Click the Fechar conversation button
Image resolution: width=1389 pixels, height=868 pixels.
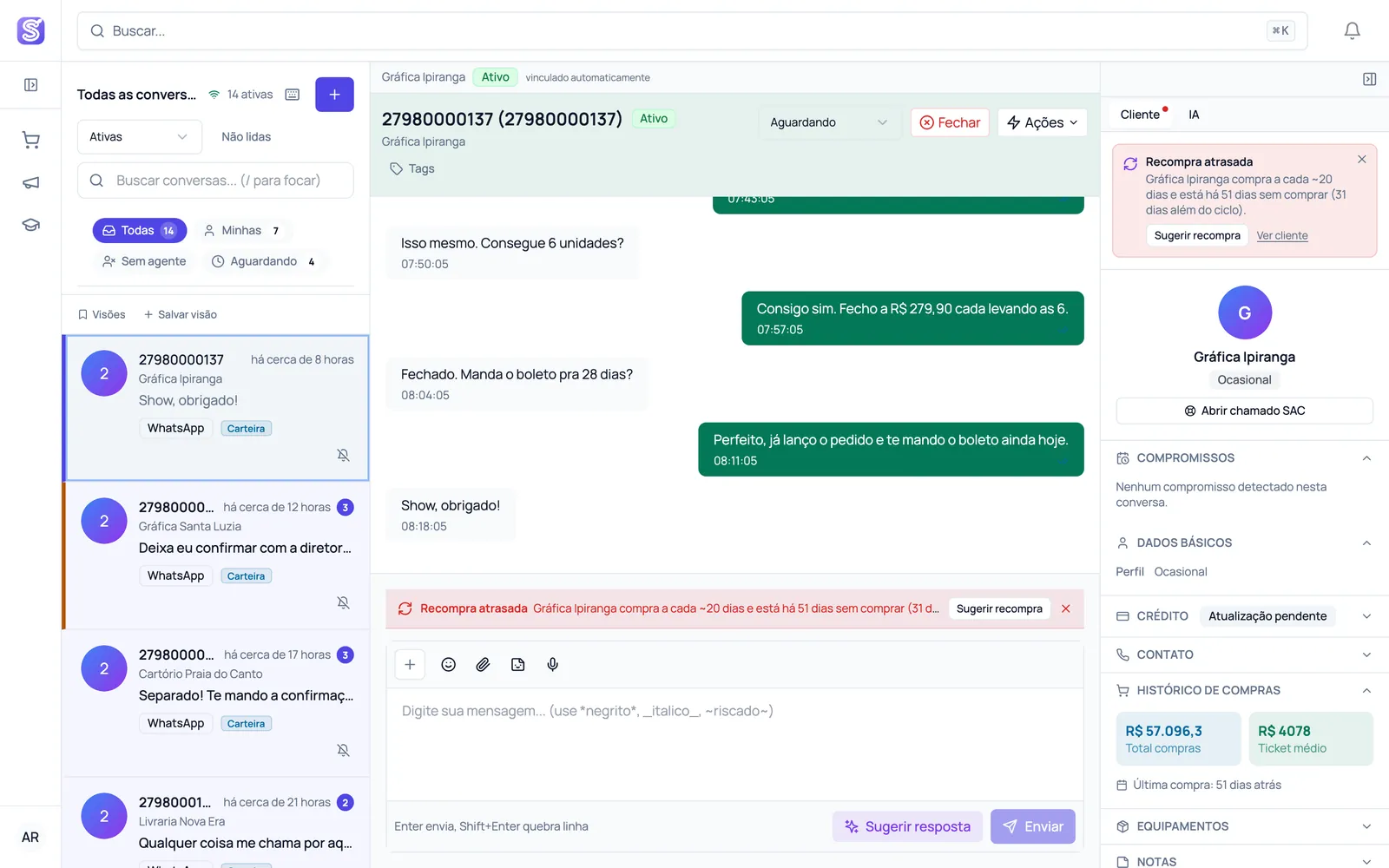[950, 122]
